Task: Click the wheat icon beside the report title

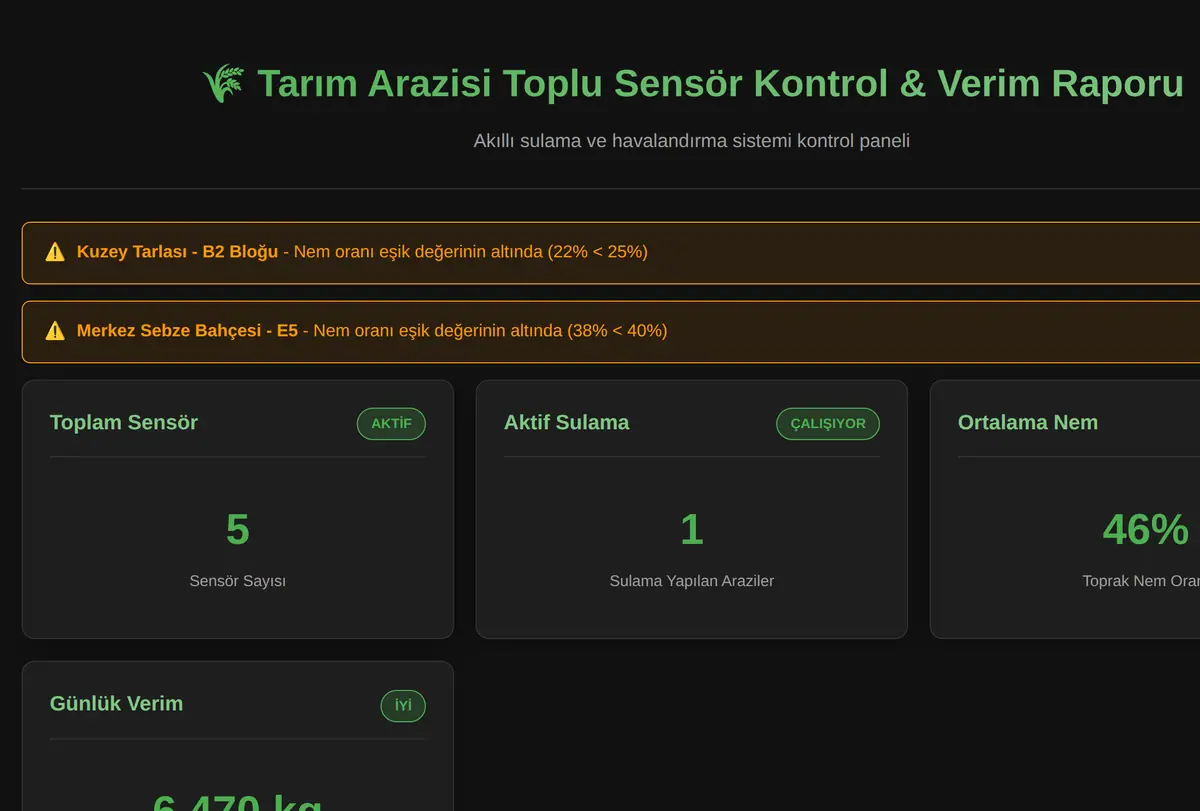Action: [223, 84]
